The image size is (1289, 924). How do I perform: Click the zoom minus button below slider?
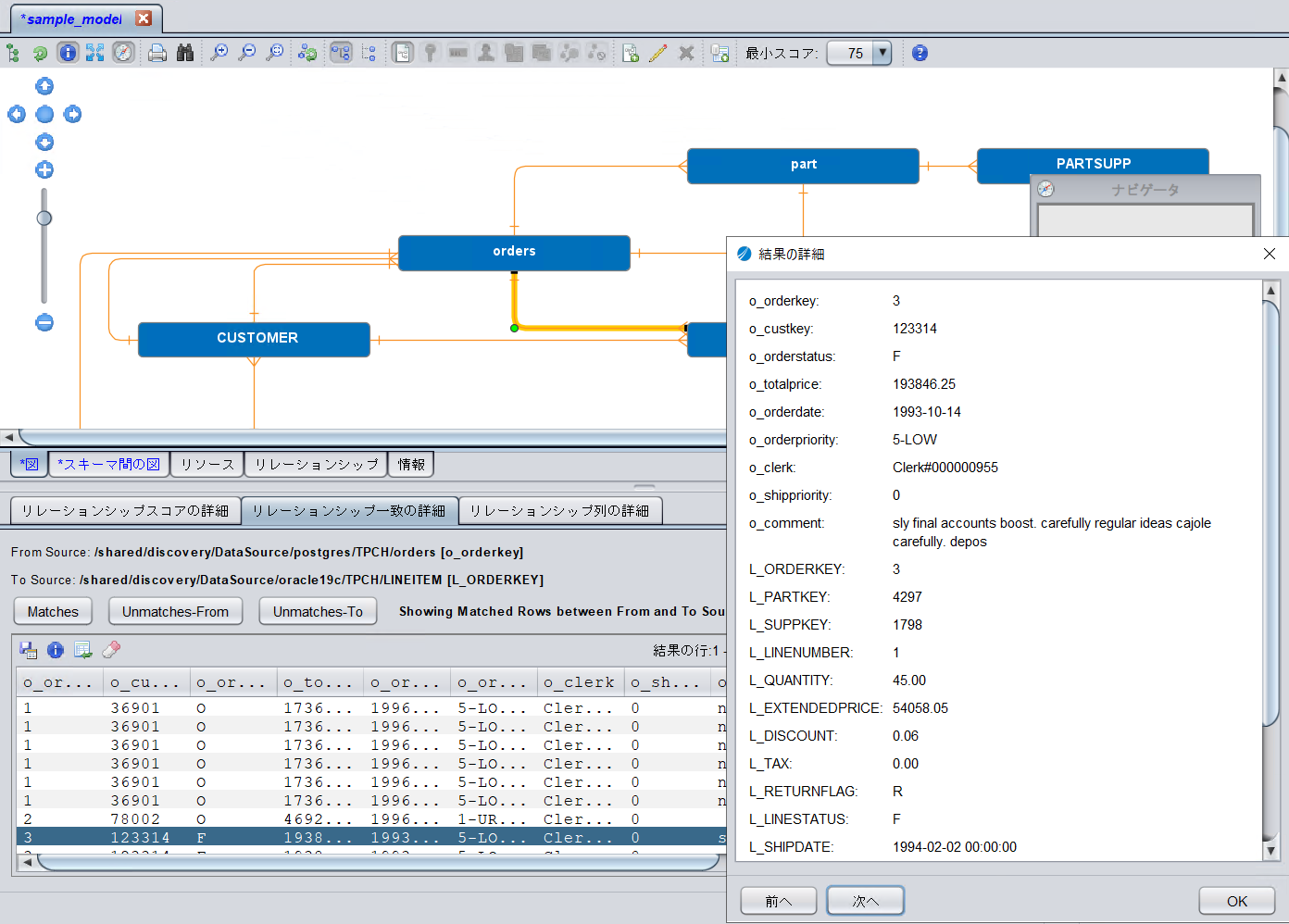click(x=44, y=322)
